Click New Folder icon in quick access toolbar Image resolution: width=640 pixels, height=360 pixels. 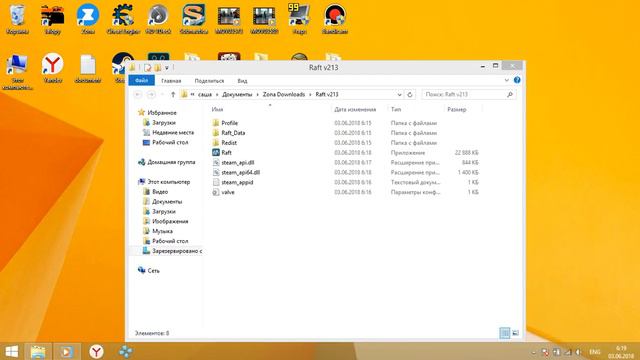point(158,67)
